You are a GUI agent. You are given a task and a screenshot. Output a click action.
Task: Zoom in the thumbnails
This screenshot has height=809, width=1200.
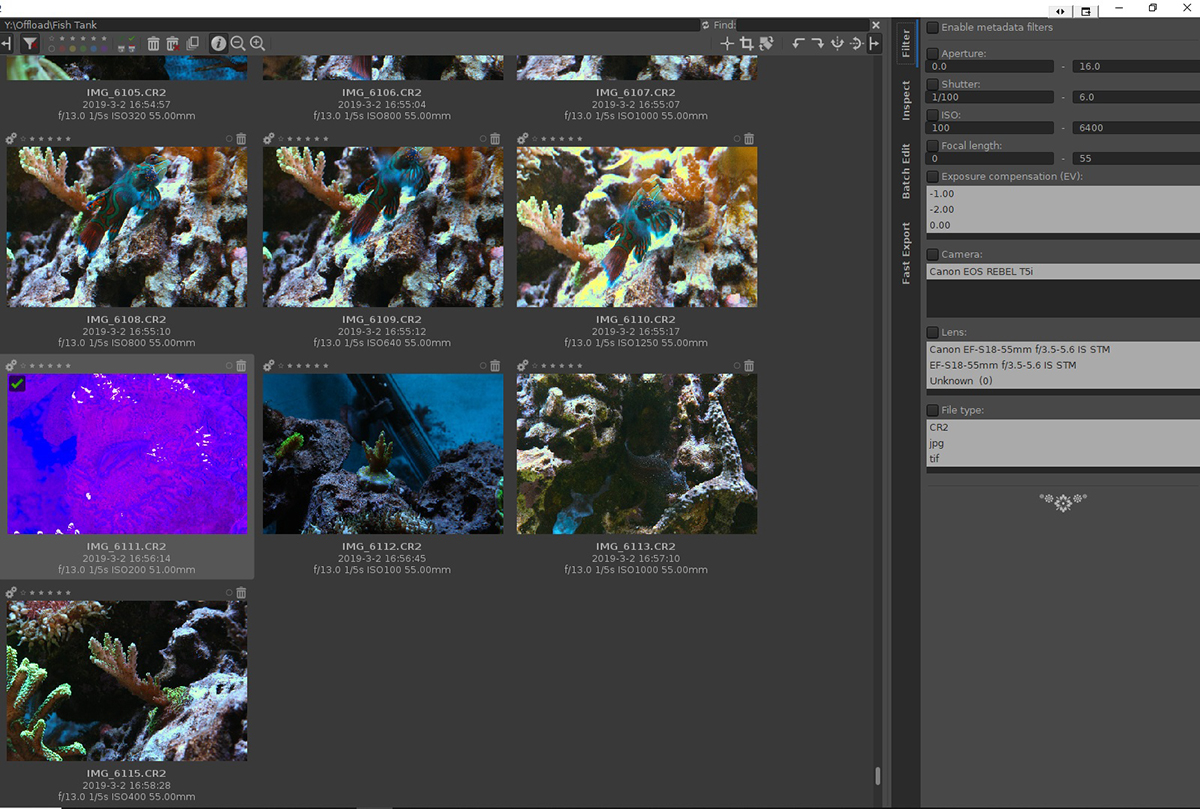(257, 43)
